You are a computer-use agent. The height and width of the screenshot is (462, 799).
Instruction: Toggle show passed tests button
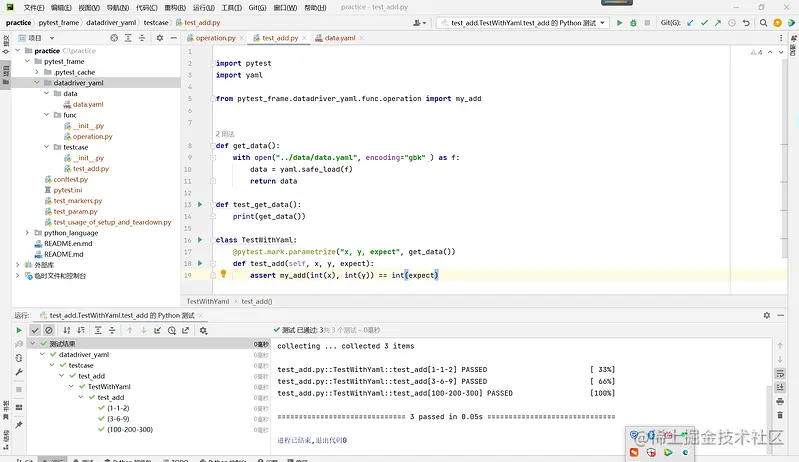click(35, 331)
